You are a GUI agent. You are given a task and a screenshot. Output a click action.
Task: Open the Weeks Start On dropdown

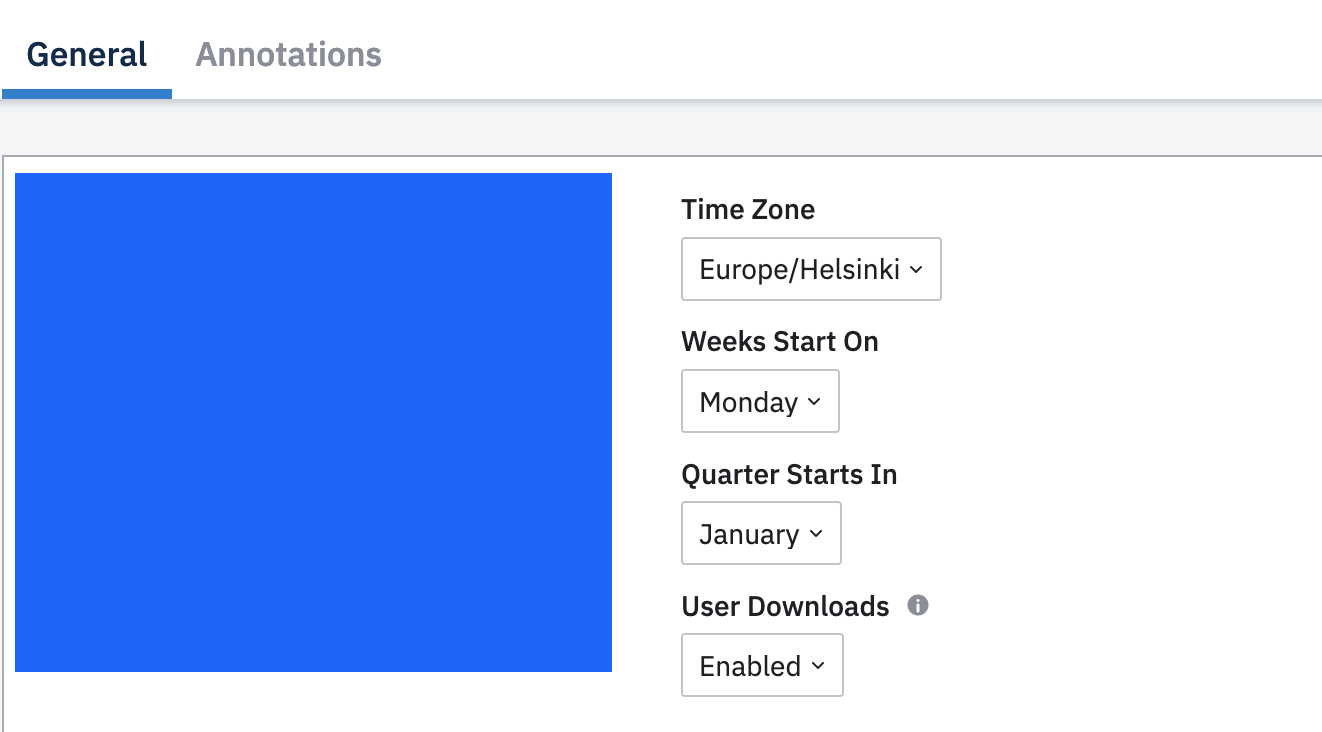[x=760, y=401]
